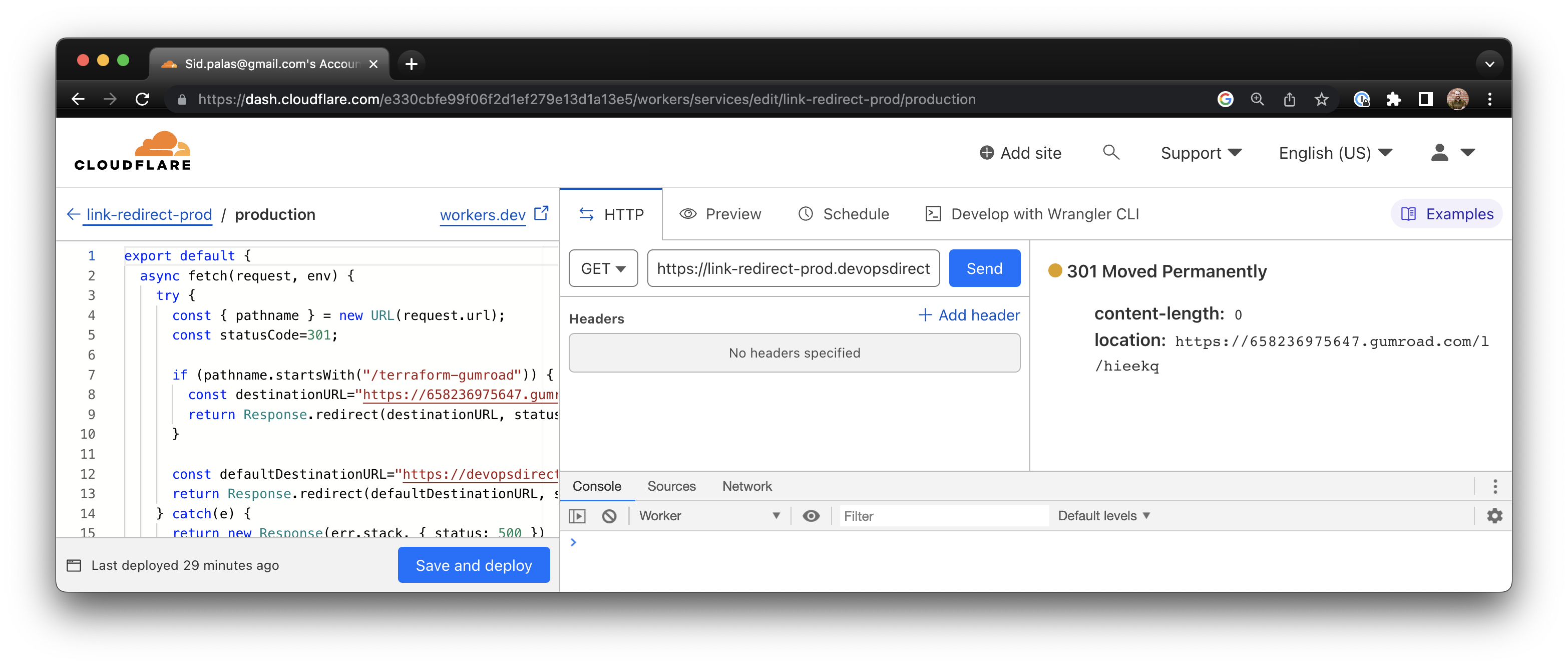
Task: Open the workers.dev link
Action: pyautogui.click(x=483, y=215)
